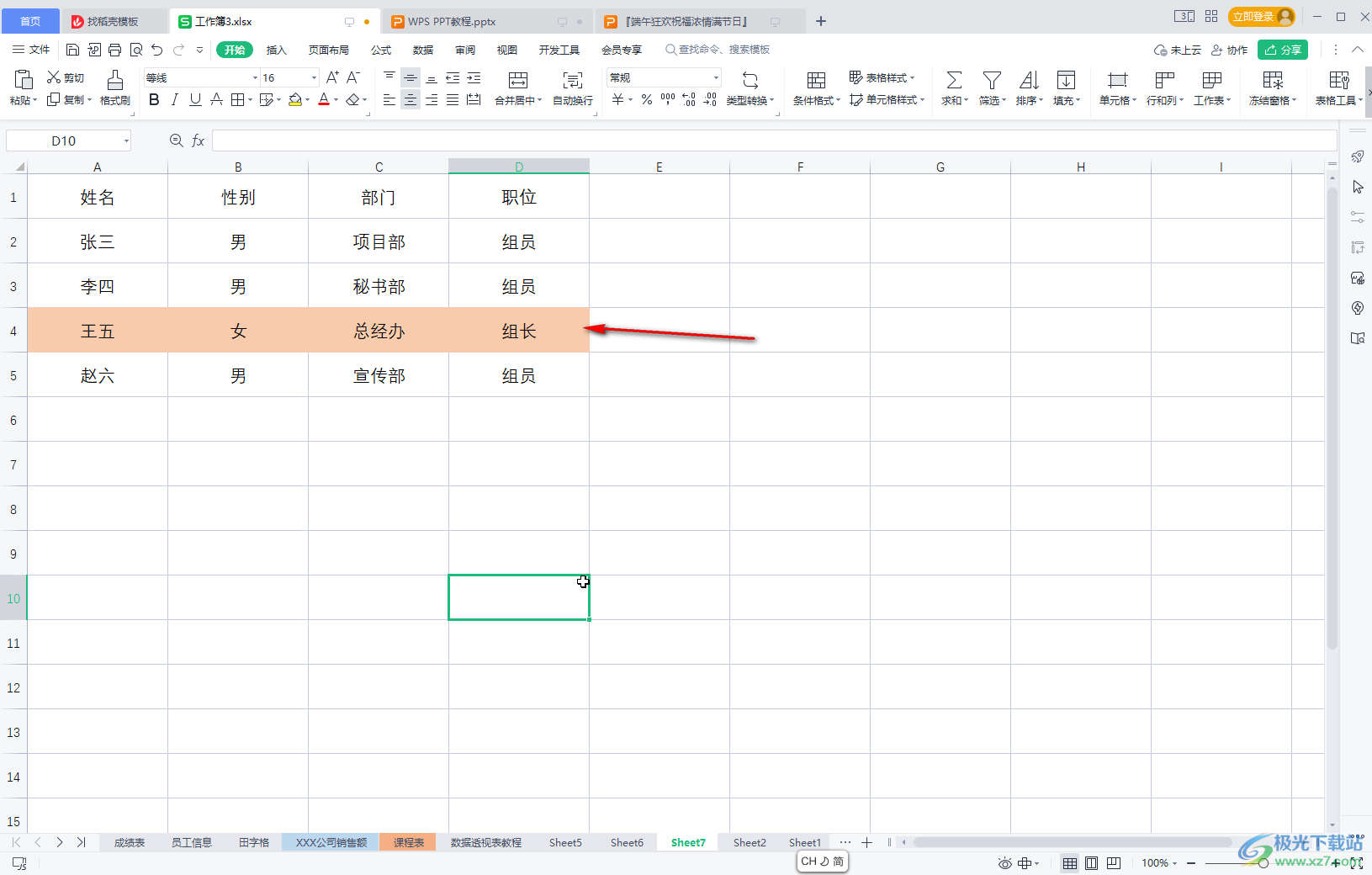Click the vertical scrollbar

tap(1332, 418)
